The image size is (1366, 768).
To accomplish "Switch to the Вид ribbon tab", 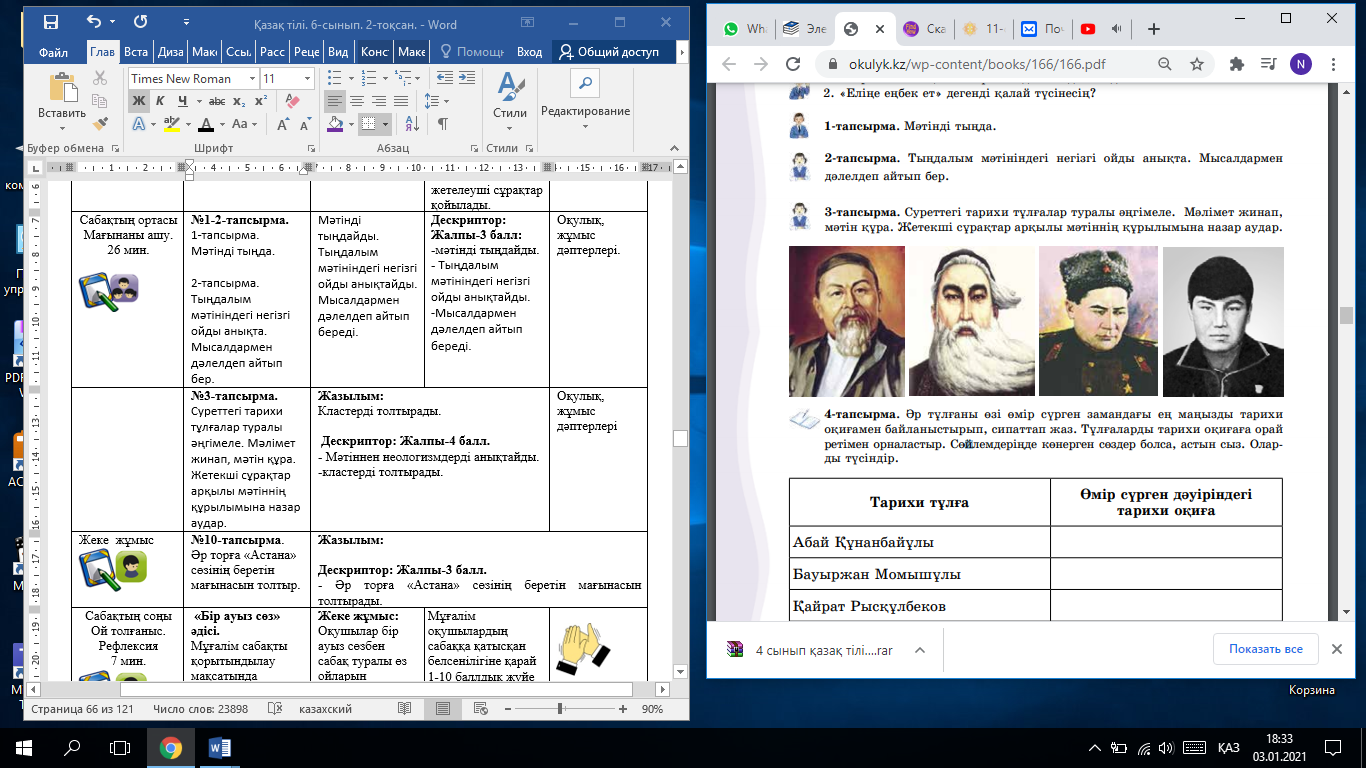I will tap(338, 52).
